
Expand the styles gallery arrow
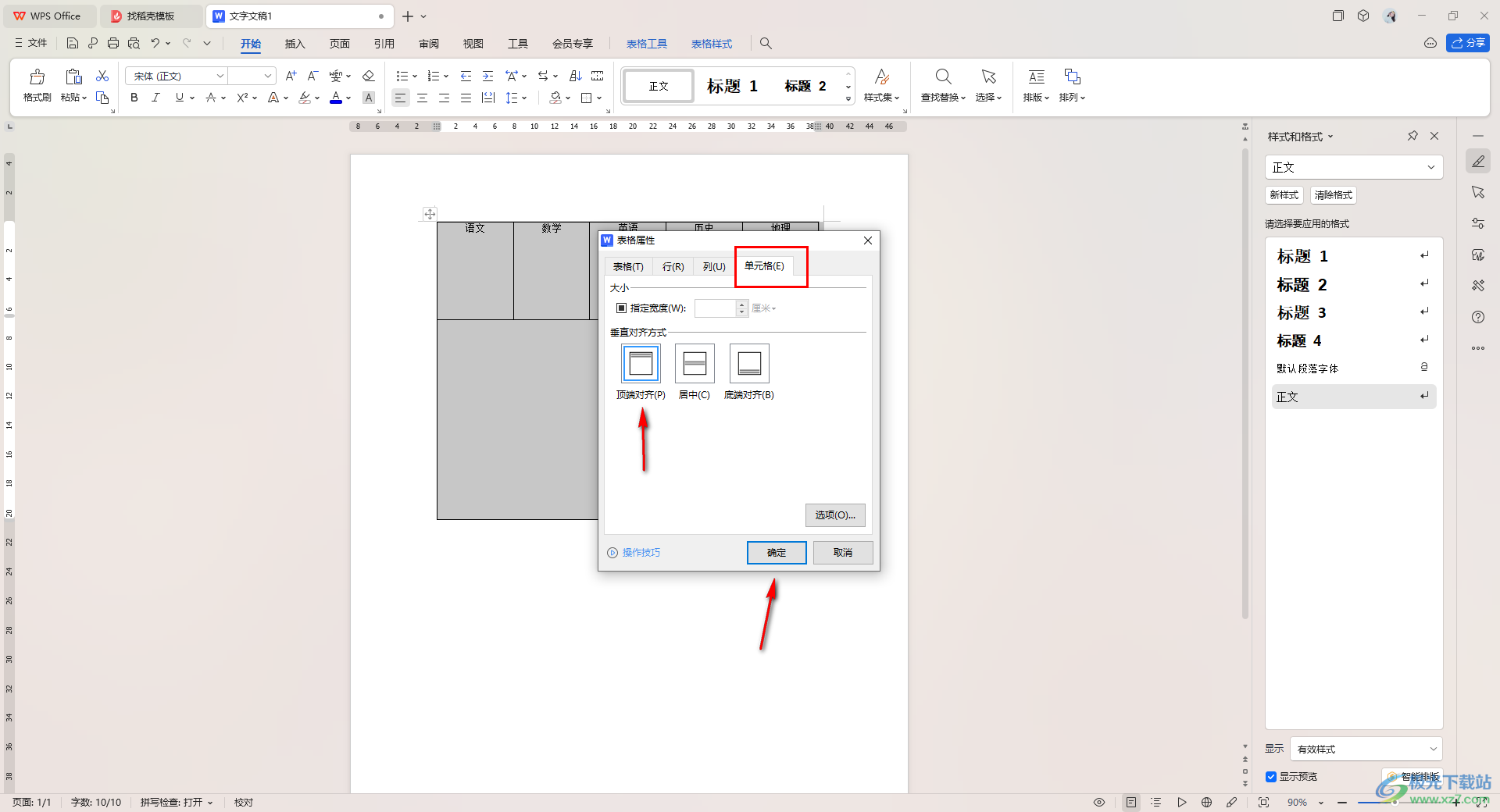848,99
